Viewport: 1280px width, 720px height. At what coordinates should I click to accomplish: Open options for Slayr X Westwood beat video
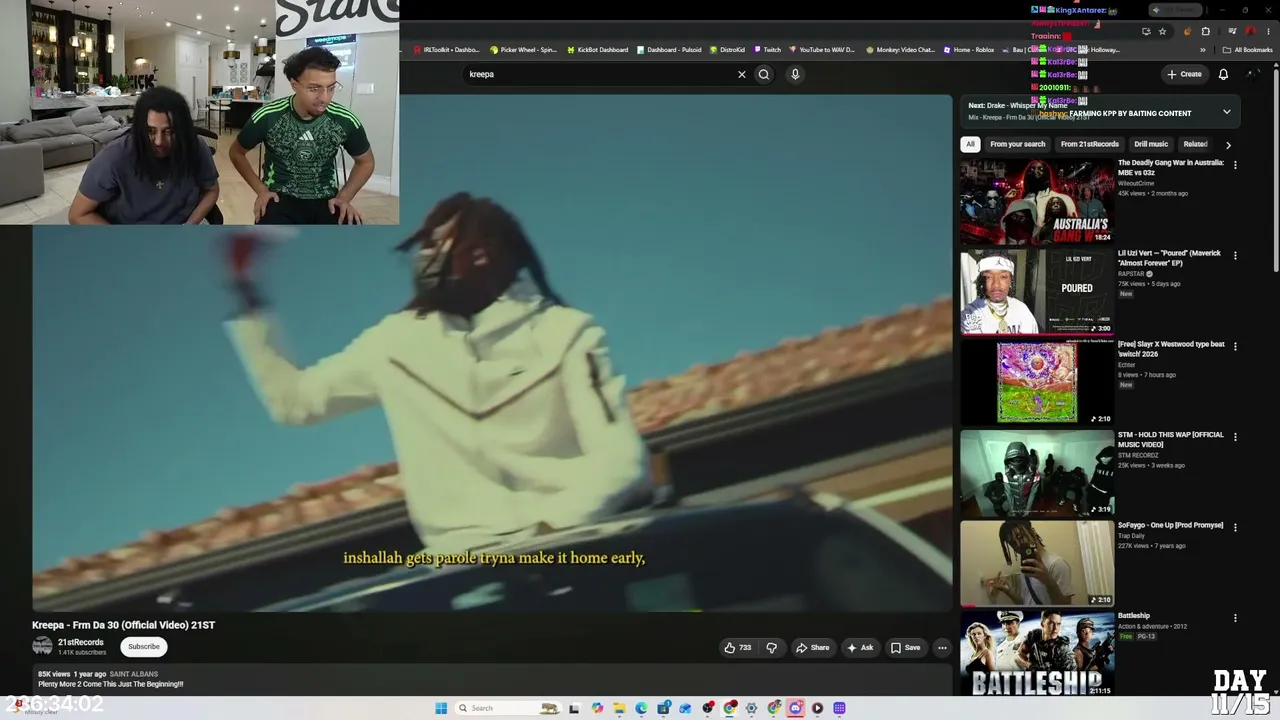[x=1235, y=346]
